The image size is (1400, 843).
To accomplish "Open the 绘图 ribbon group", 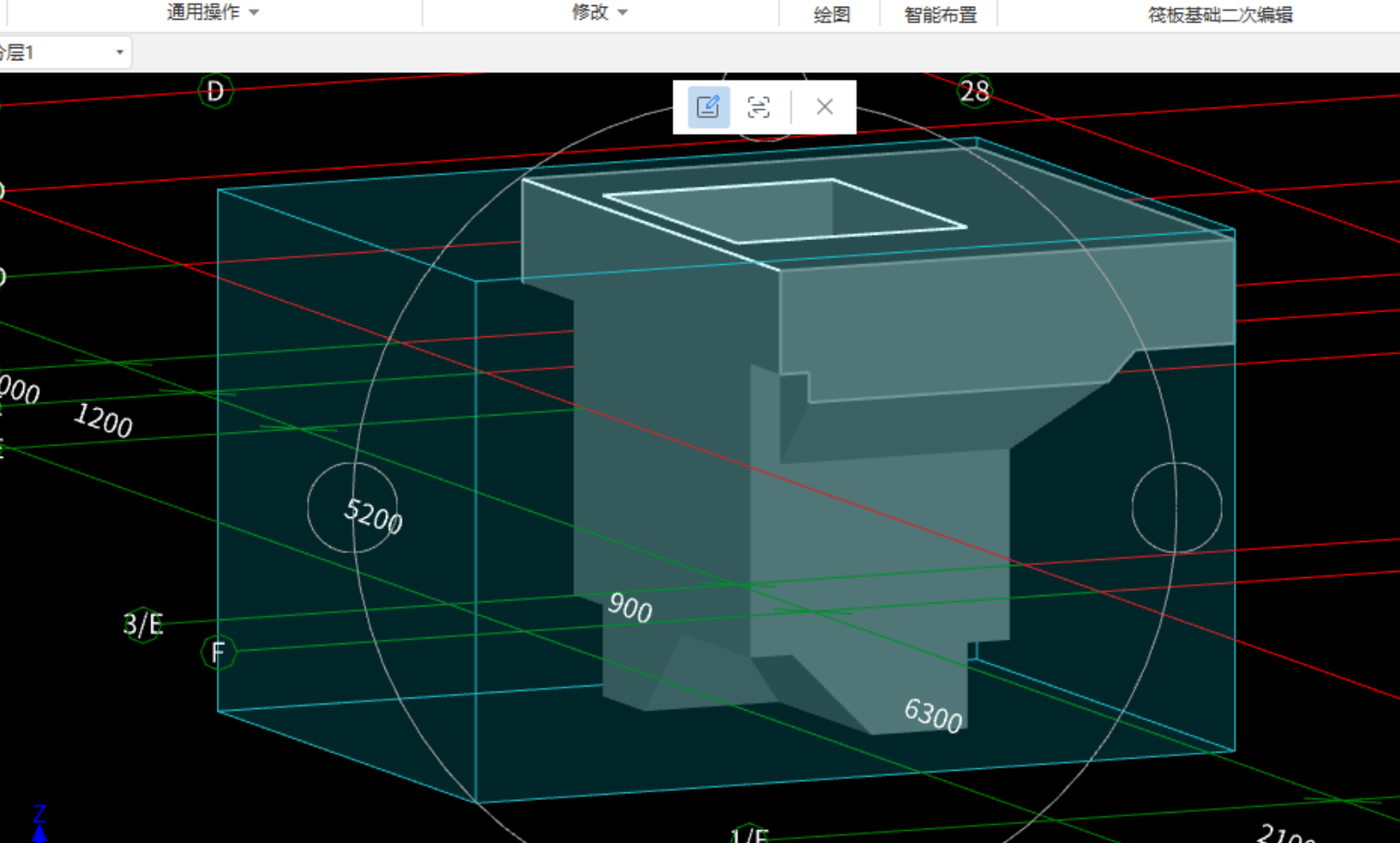I will click(832, 15).
